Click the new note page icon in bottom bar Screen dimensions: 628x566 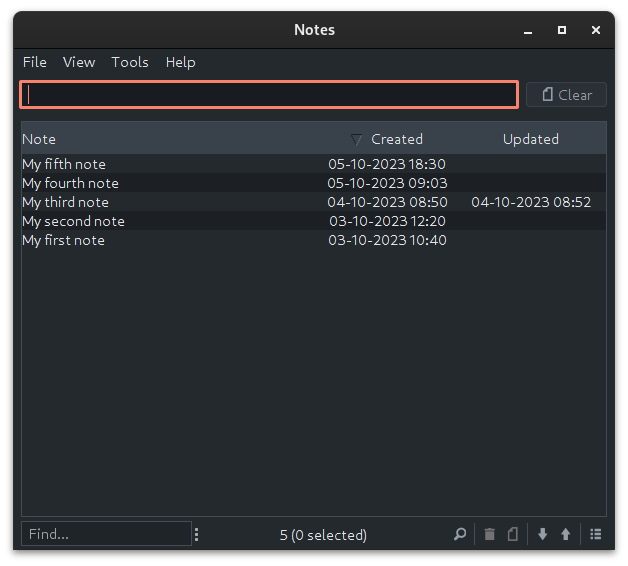coord(512,534)
